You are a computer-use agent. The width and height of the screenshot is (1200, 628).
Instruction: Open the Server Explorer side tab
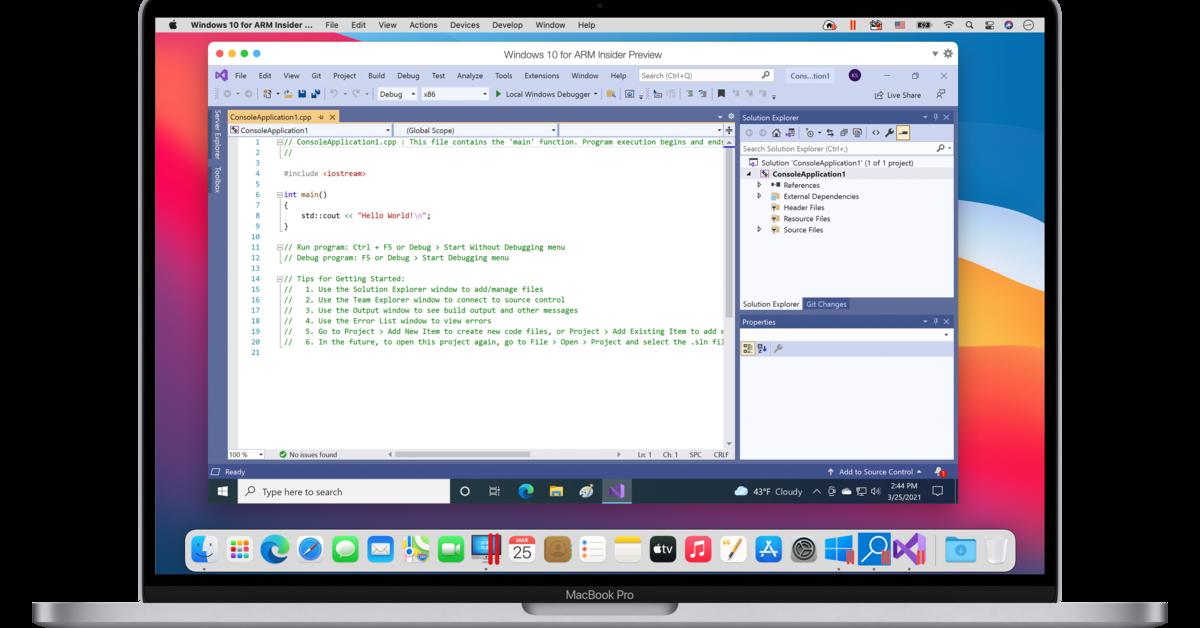(x=217, y=135)
